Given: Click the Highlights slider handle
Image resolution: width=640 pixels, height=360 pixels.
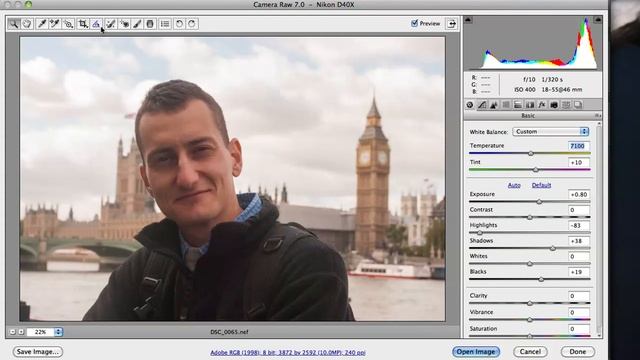Looking at the screenshot, I should 480,233.
